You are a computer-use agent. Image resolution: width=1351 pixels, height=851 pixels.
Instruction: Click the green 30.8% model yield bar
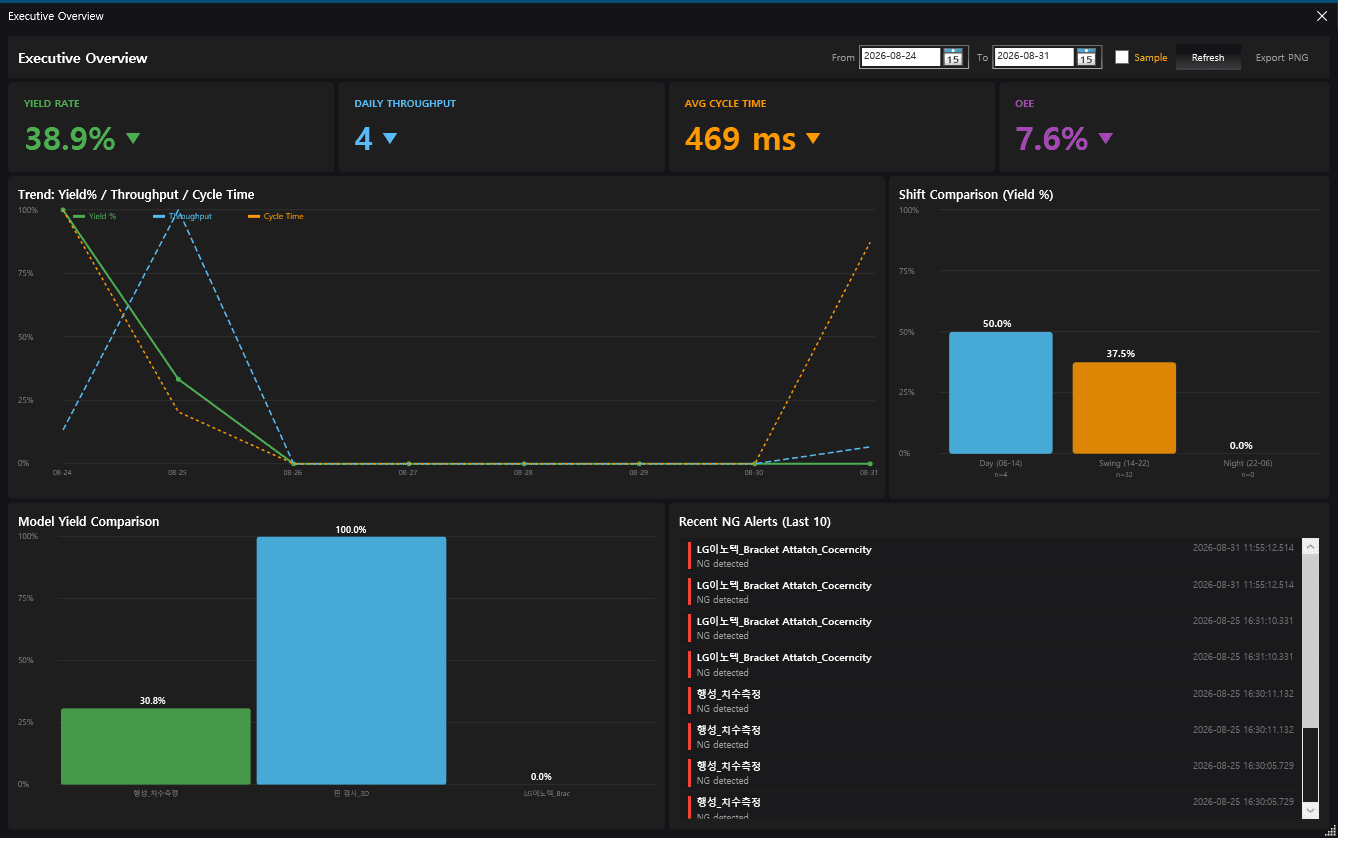click(156, 746)
